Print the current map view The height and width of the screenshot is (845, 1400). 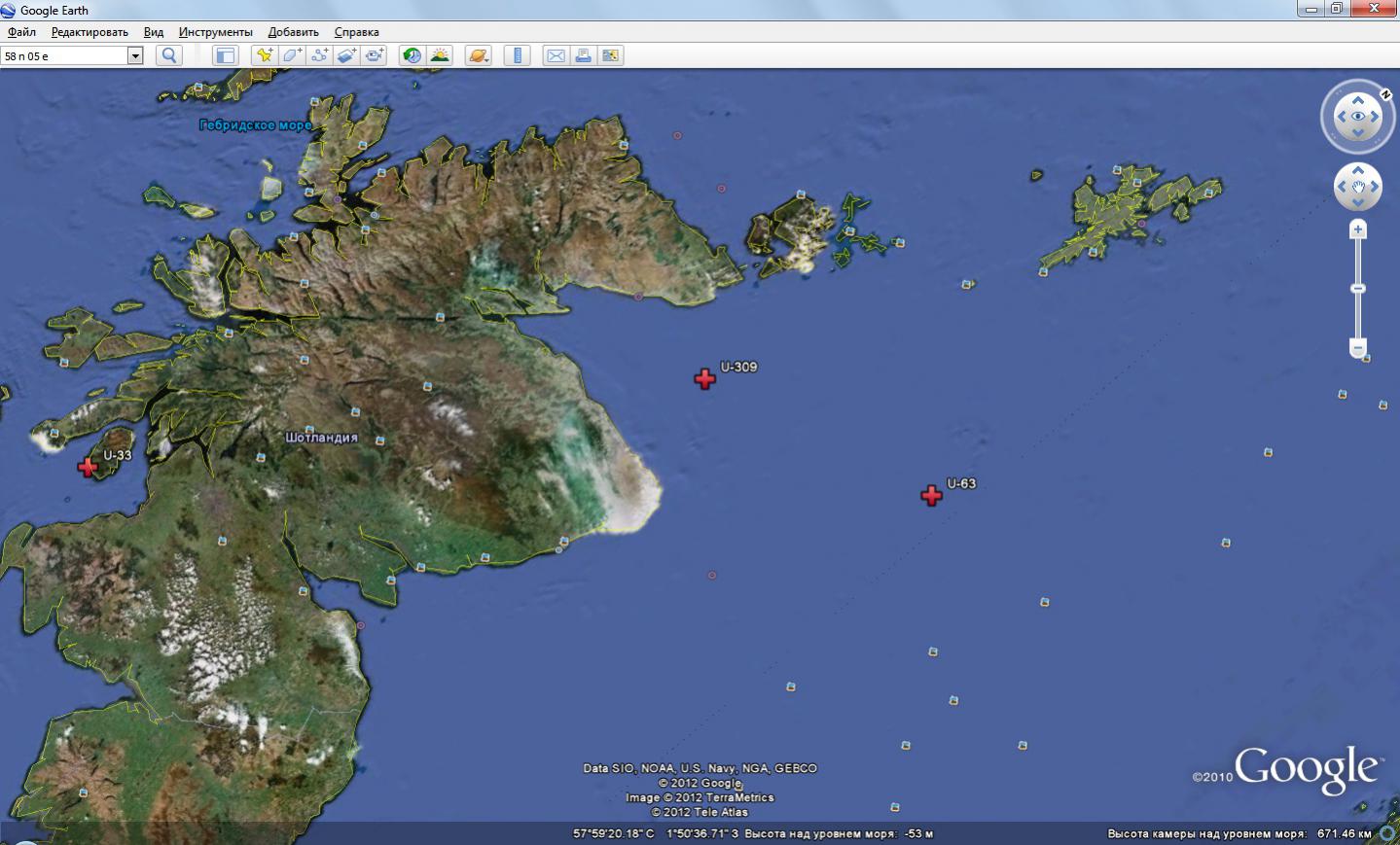[583, 55]
